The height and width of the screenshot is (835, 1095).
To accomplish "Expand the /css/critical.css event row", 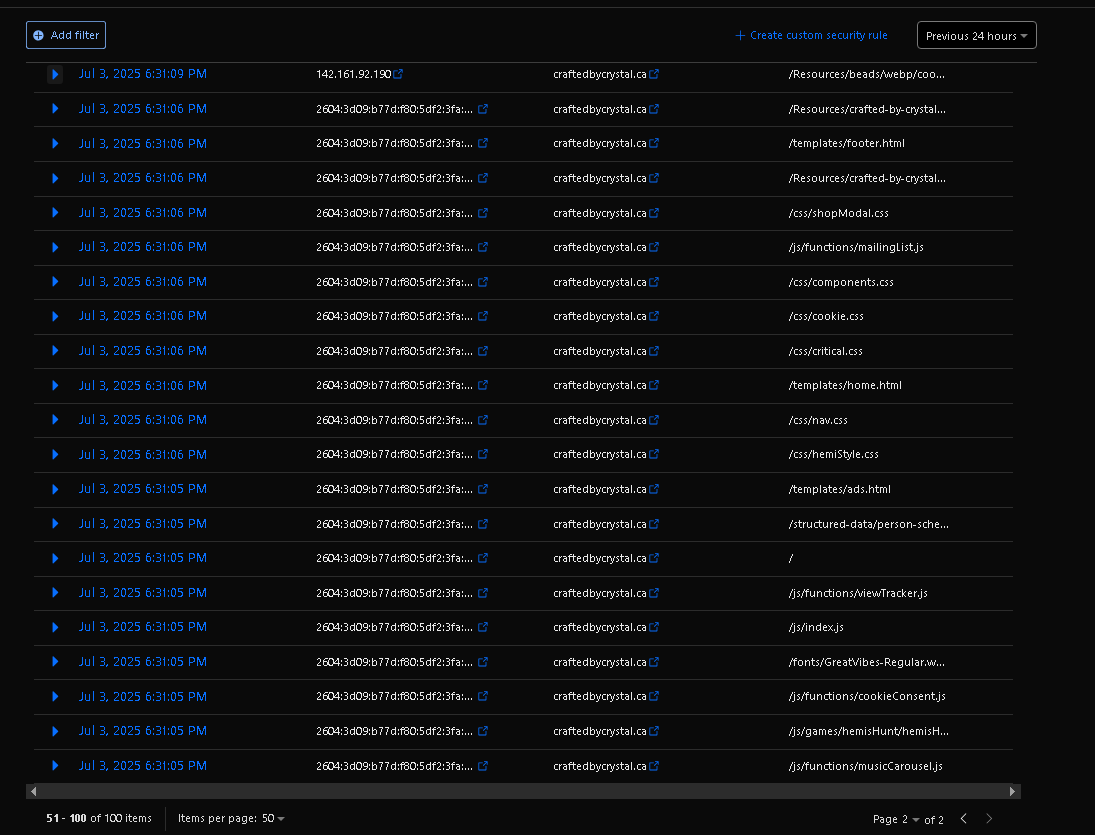I will click(x=55, y=350).
